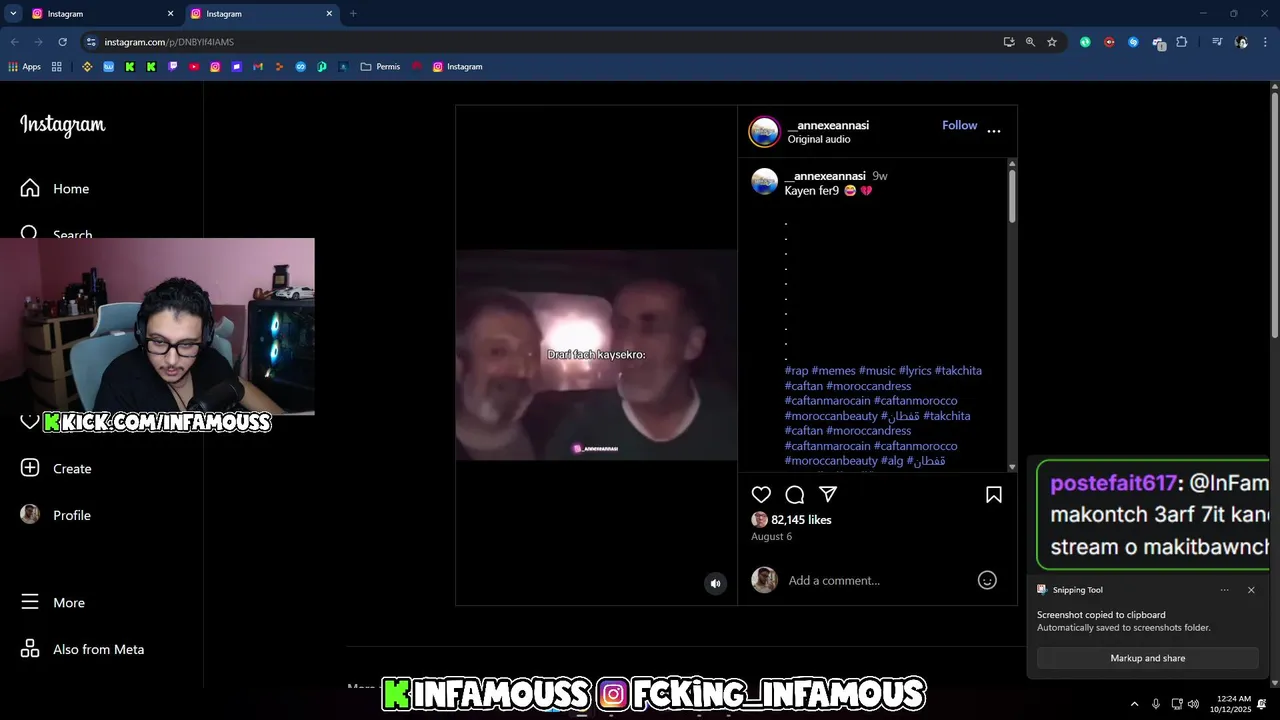Open a new browser tab
This screenshot has width=1280, height=720.
coord(353,14)
